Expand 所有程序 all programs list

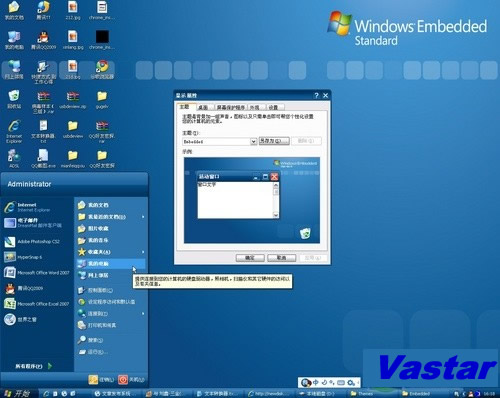click(x=34, y=366)
